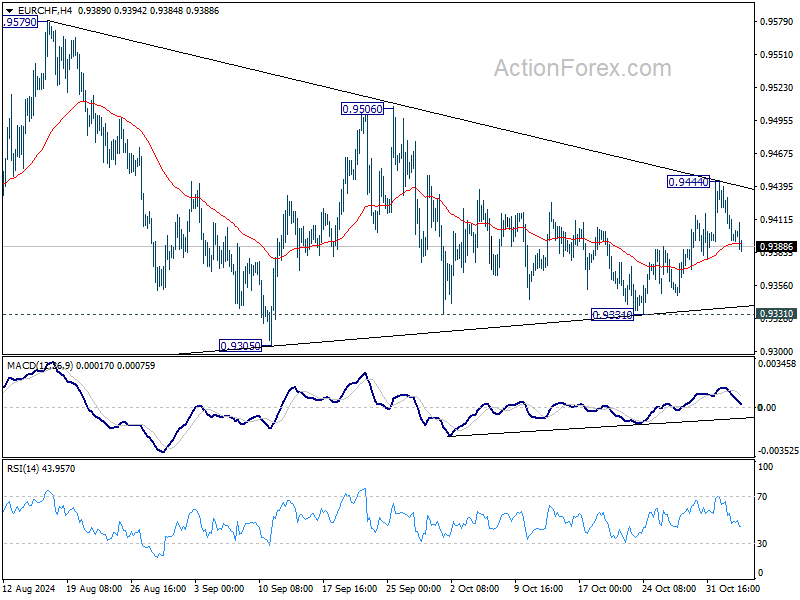Image resolution: width=800 pixels, height=600 pixels.
Task: Click the 0.94675 price axis value
Action: click(x=777, y=154)
